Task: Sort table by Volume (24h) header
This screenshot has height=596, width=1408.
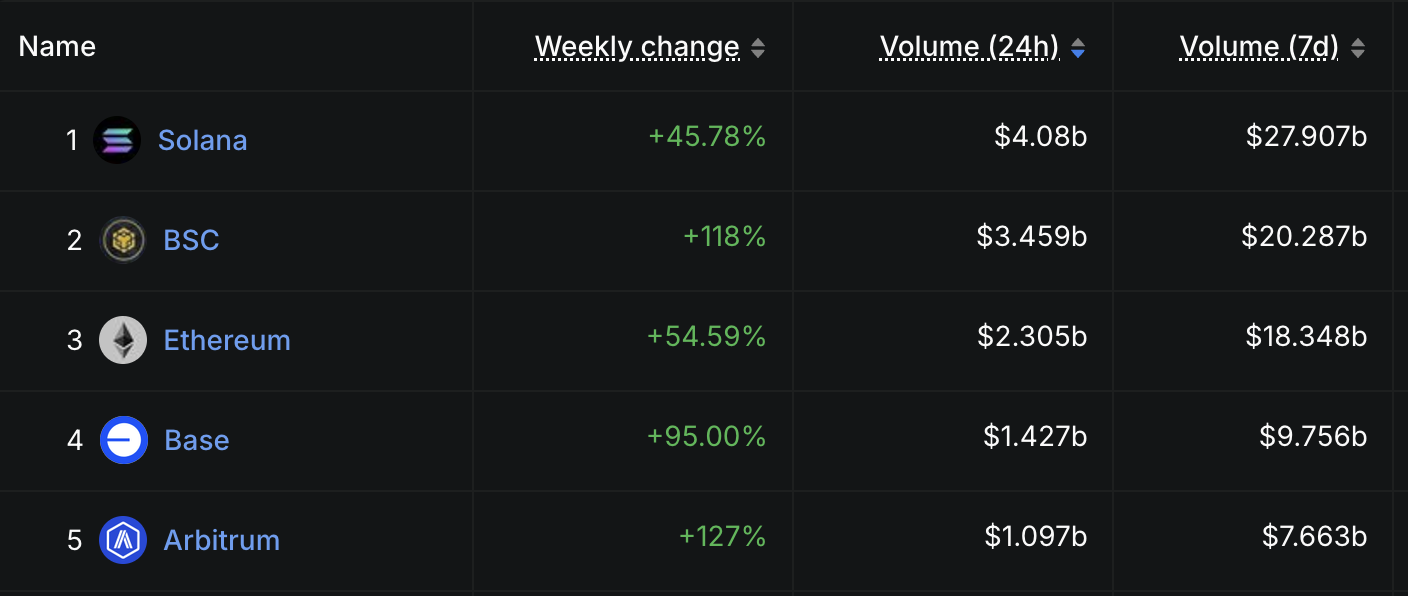Action: [969, 47]
